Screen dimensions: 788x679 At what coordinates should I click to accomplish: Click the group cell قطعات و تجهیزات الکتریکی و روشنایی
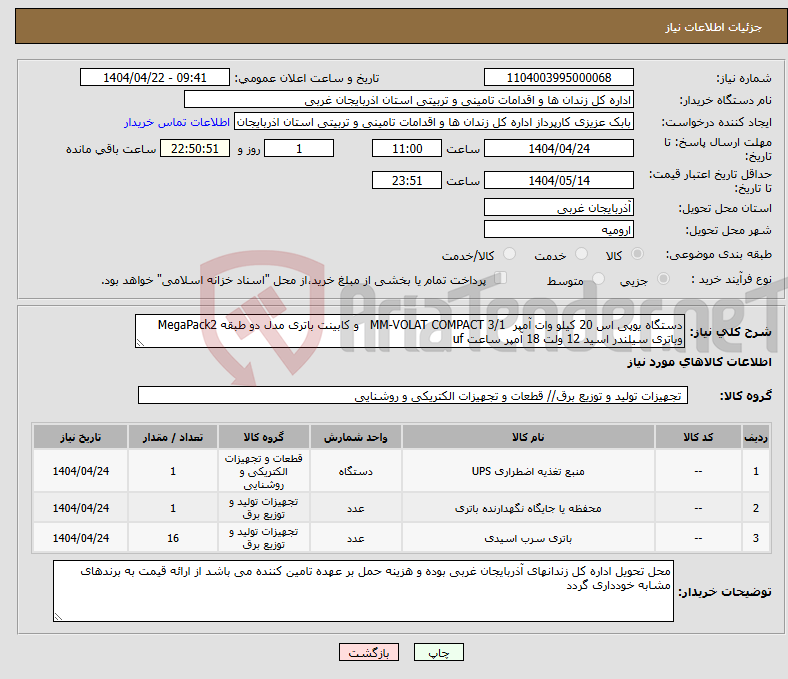tap(263, 471)
